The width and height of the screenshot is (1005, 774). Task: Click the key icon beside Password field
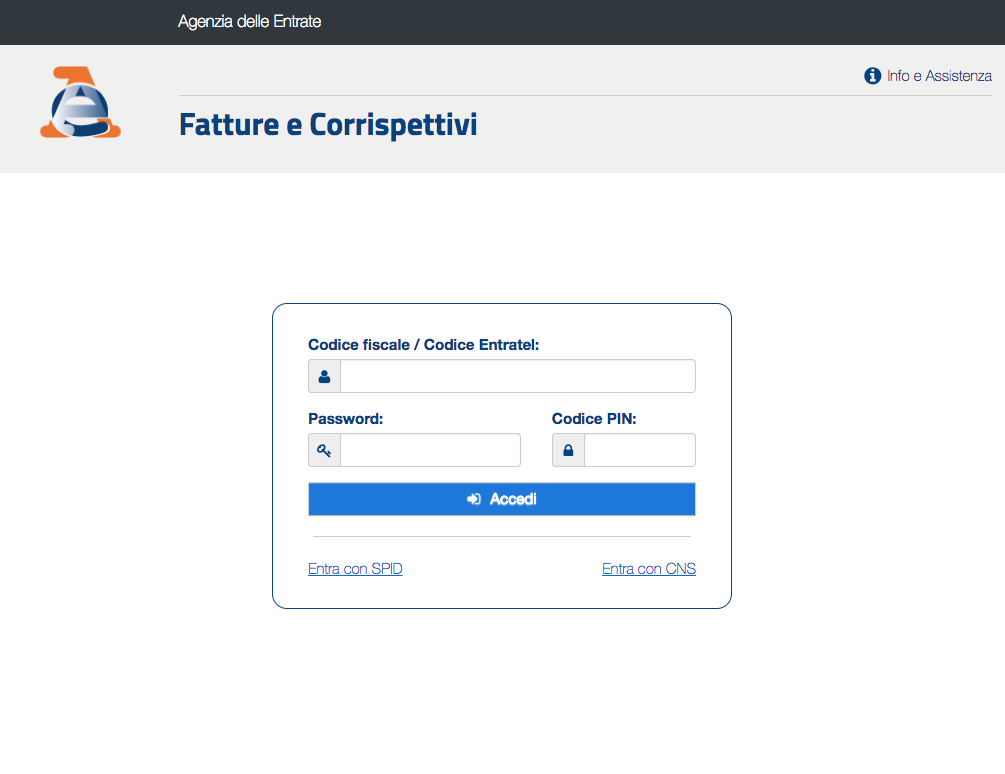[324, 450]
